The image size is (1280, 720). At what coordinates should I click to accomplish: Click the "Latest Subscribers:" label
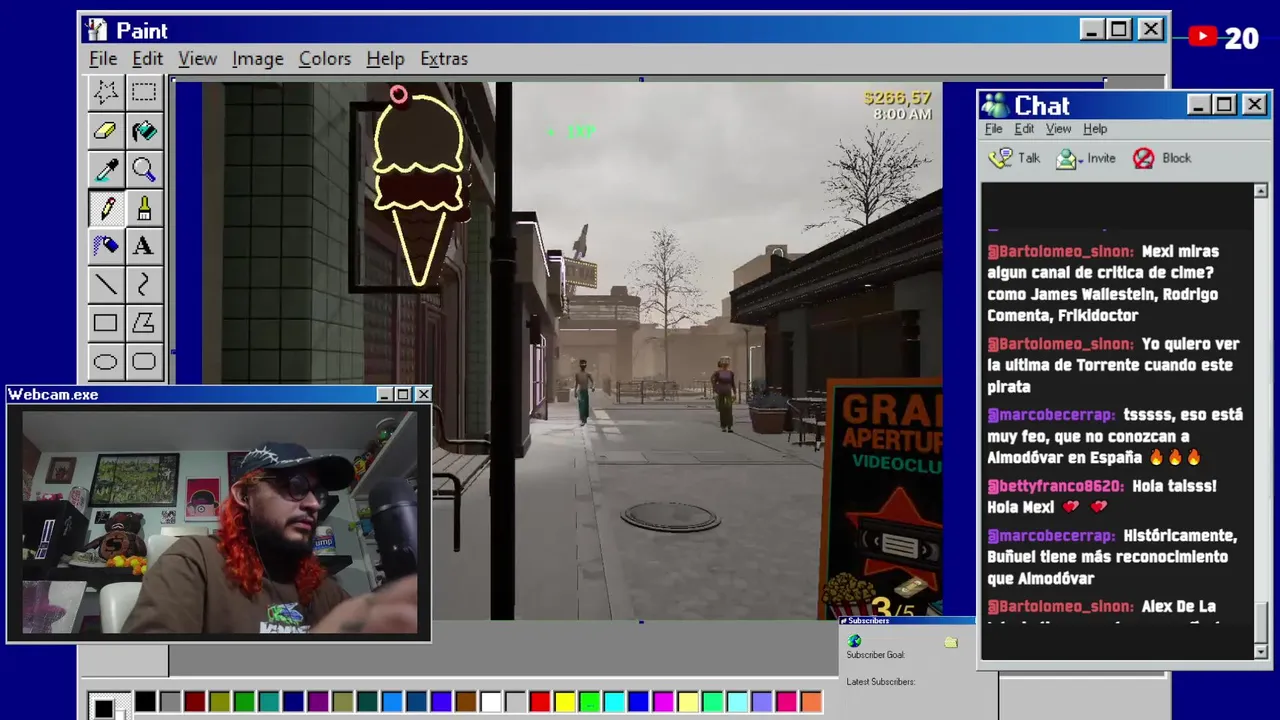tap(880, 682)
